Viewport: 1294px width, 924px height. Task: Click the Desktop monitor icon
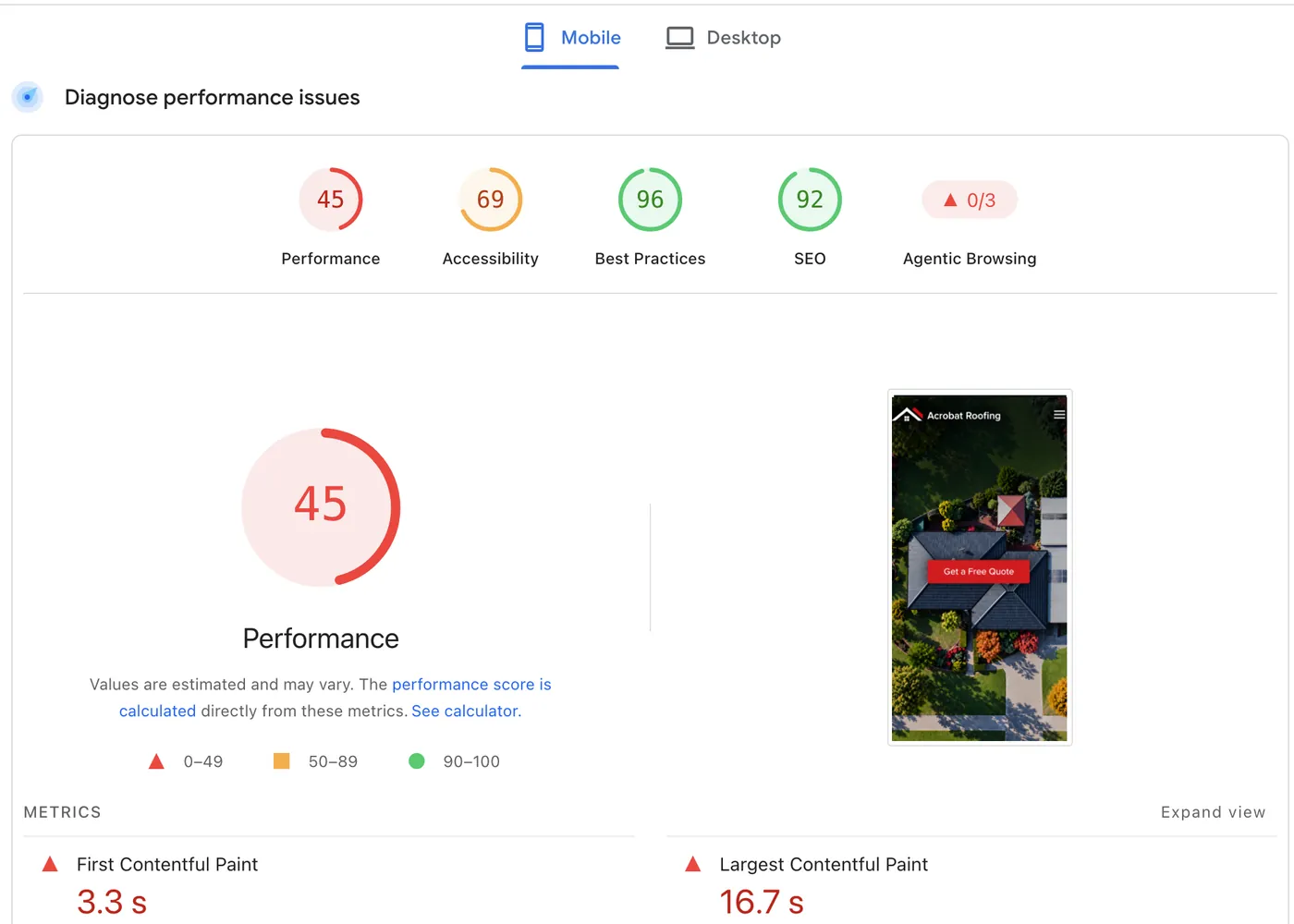pos(680,38)
